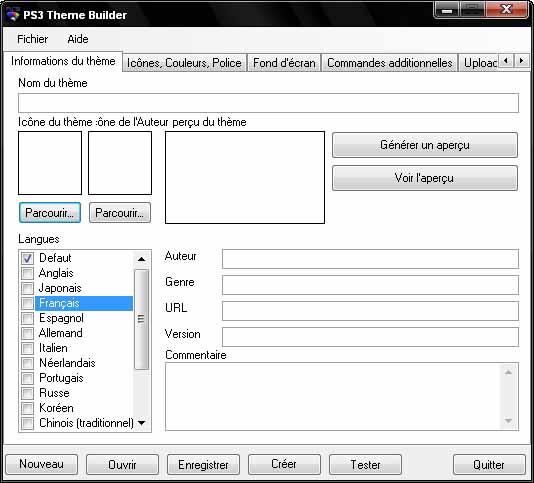Focus the Genre input field
Screen dimensions: 534x483
click(371, 285)
